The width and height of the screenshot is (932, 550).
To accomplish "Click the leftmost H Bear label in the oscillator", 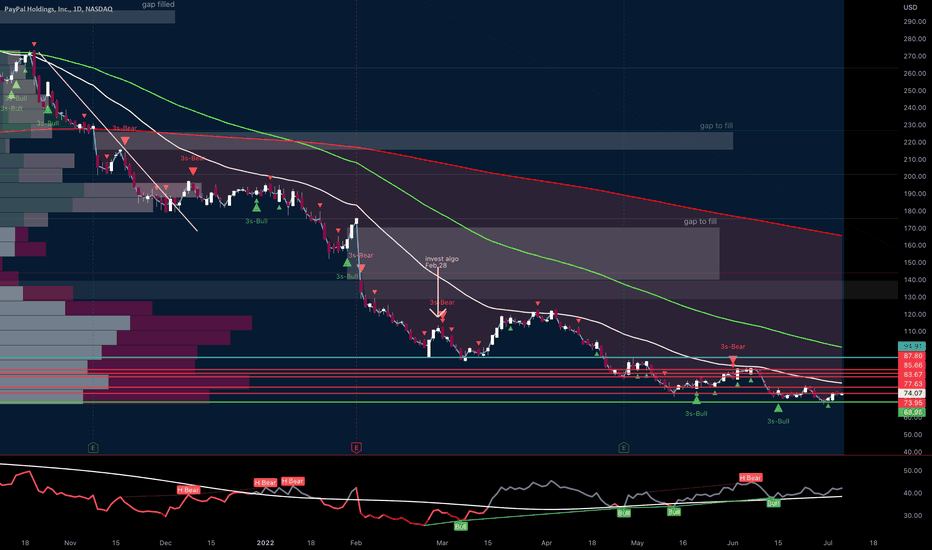I will (188, 490).
